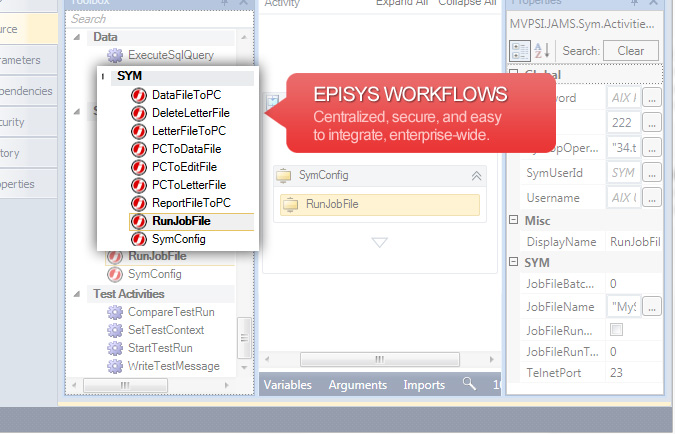Select the SymConfig icon in SYM popup
The width and height of the screenshot is (675, 434).
pos(139,239)
